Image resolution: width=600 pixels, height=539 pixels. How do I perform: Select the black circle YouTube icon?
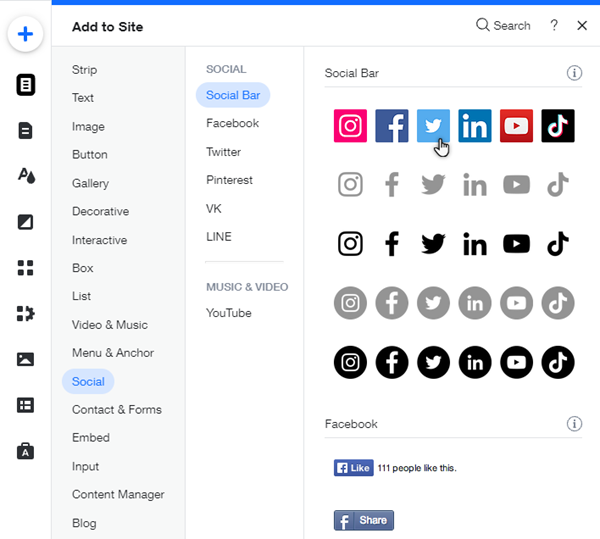[x=516, y=362]
